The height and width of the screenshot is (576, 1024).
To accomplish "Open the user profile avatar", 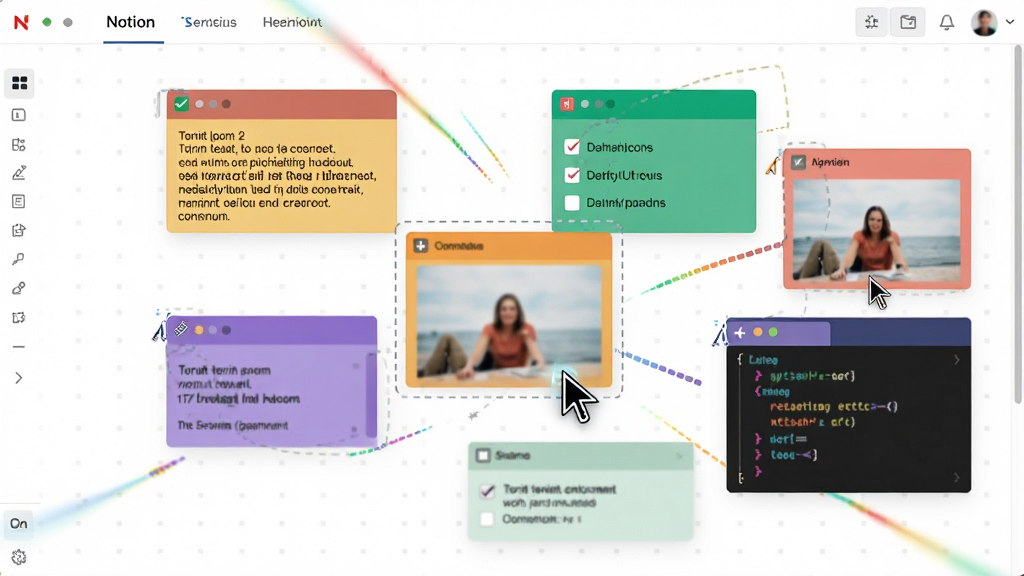I will pos(984,23).
